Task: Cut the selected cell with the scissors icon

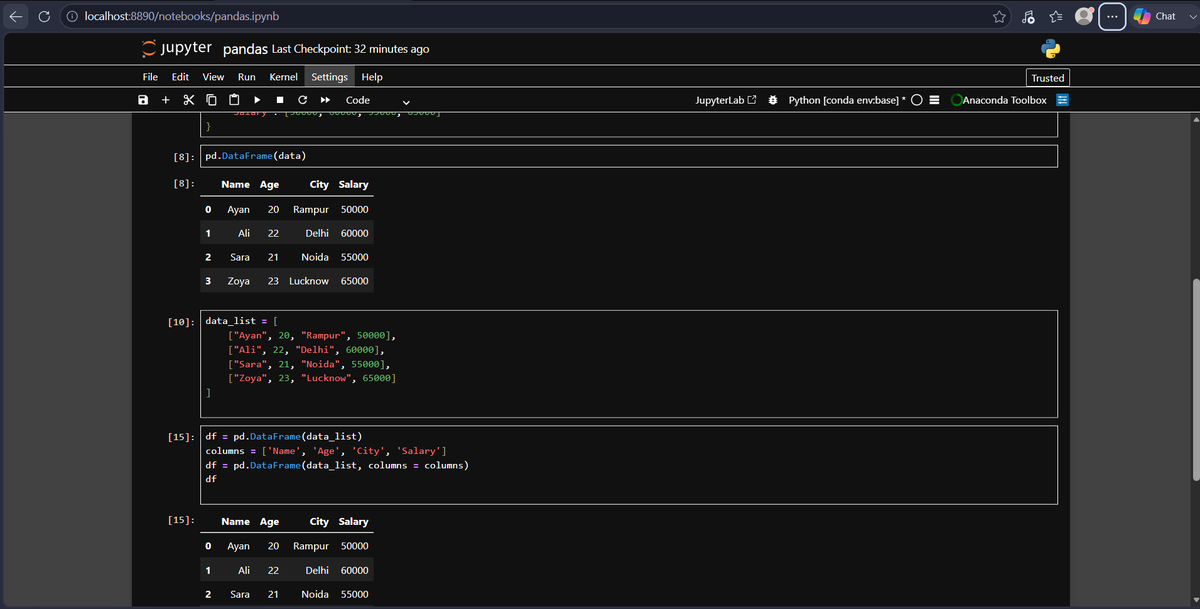Action: [188, 100]
